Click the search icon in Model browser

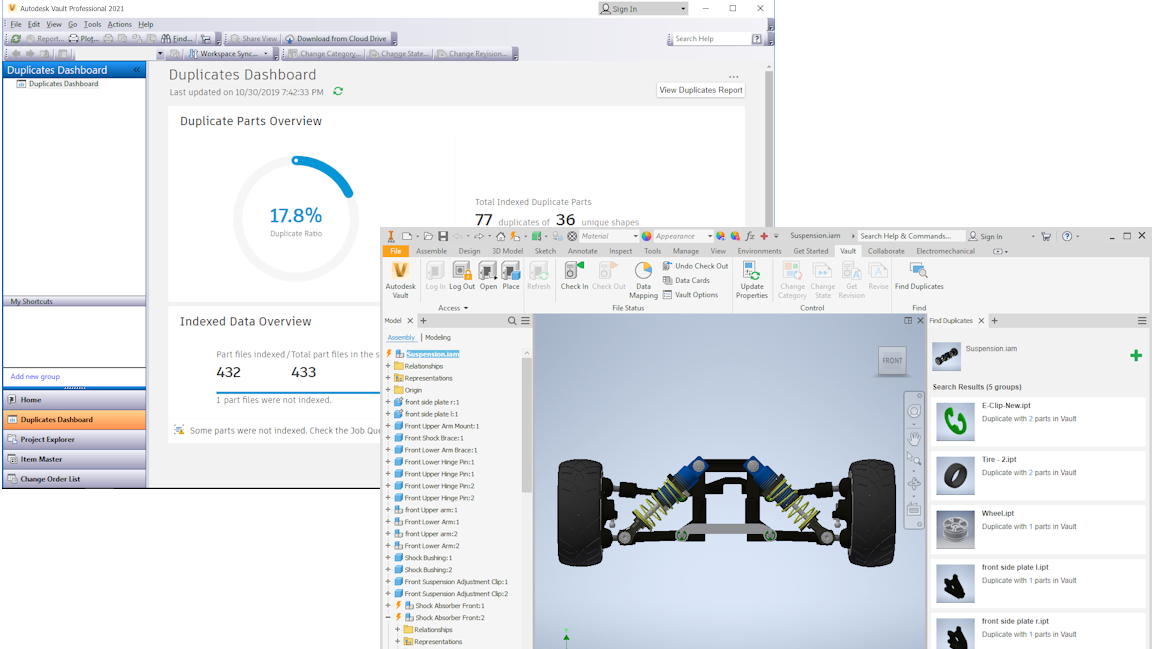[512, 320]
